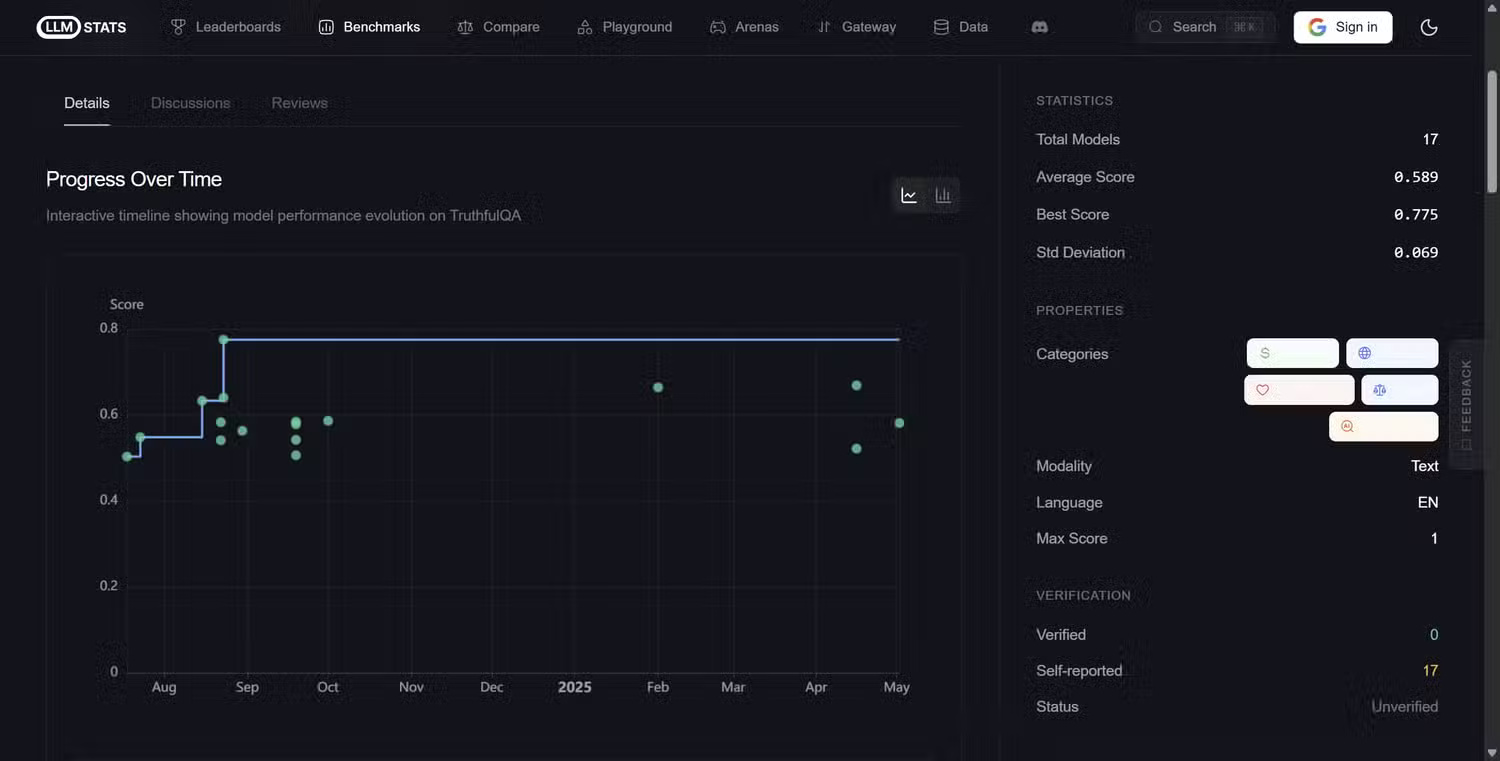1500x761 pixels.
Task: Toggle dark mode with the moon icon
Action: 1428,27
